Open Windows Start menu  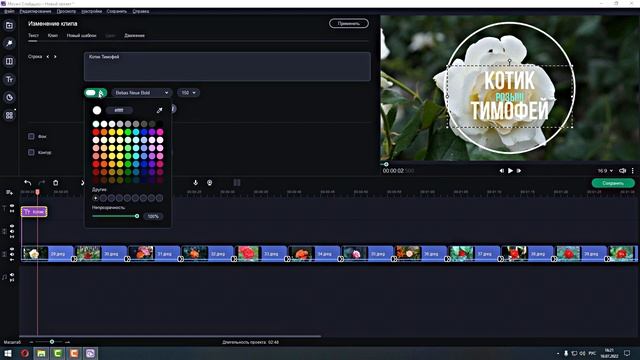coord(8,353)
